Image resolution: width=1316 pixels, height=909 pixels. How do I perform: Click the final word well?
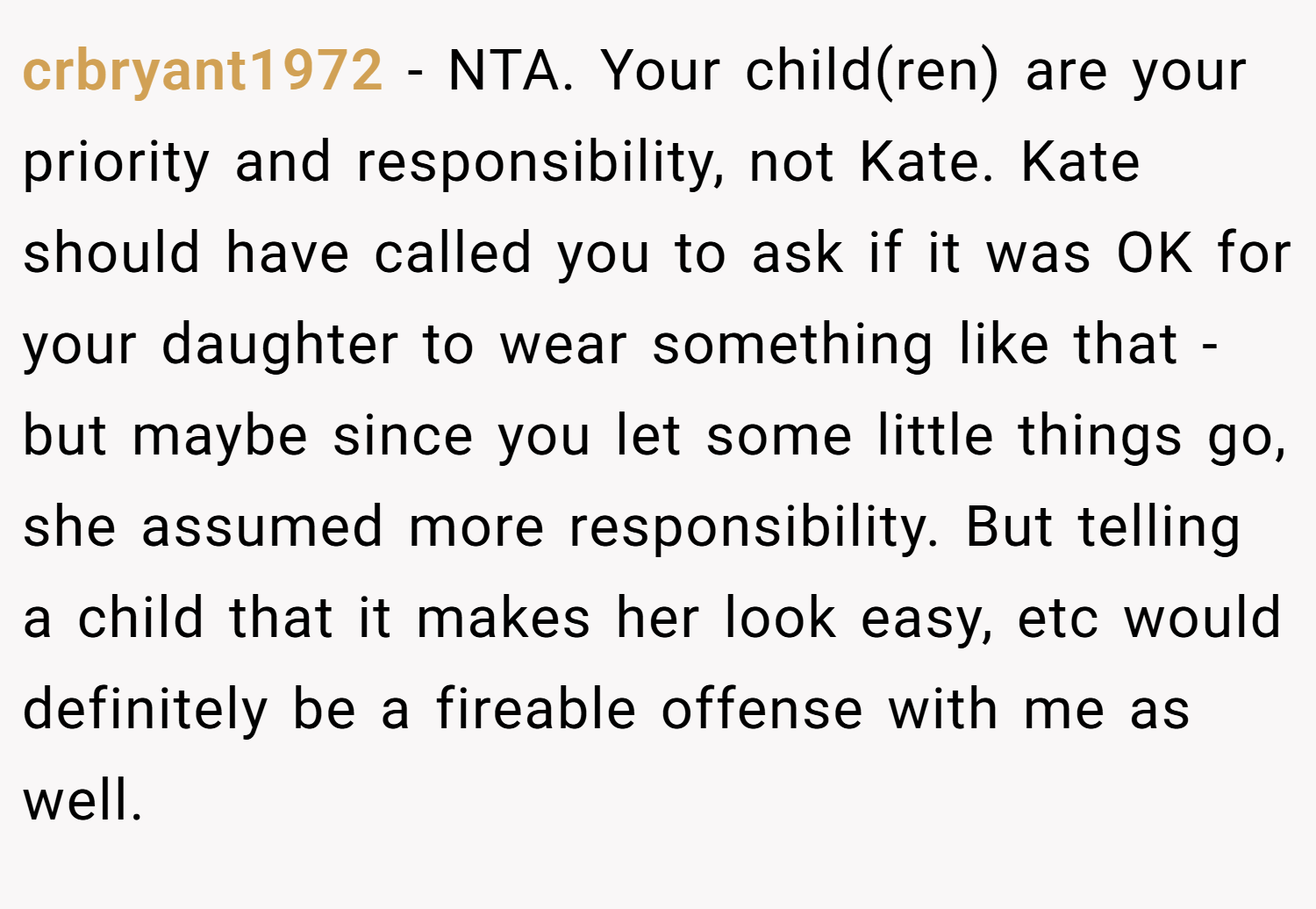tap(82, 800)
